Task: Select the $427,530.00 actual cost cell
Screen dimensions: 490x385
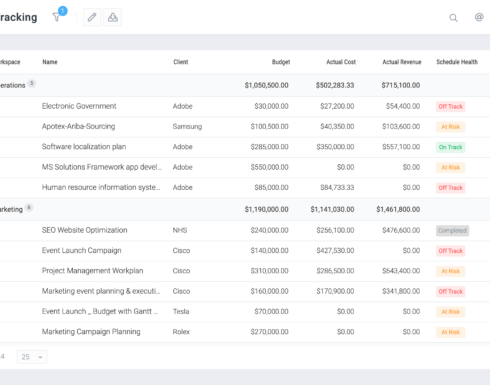Action: click(x=335, y=251)
